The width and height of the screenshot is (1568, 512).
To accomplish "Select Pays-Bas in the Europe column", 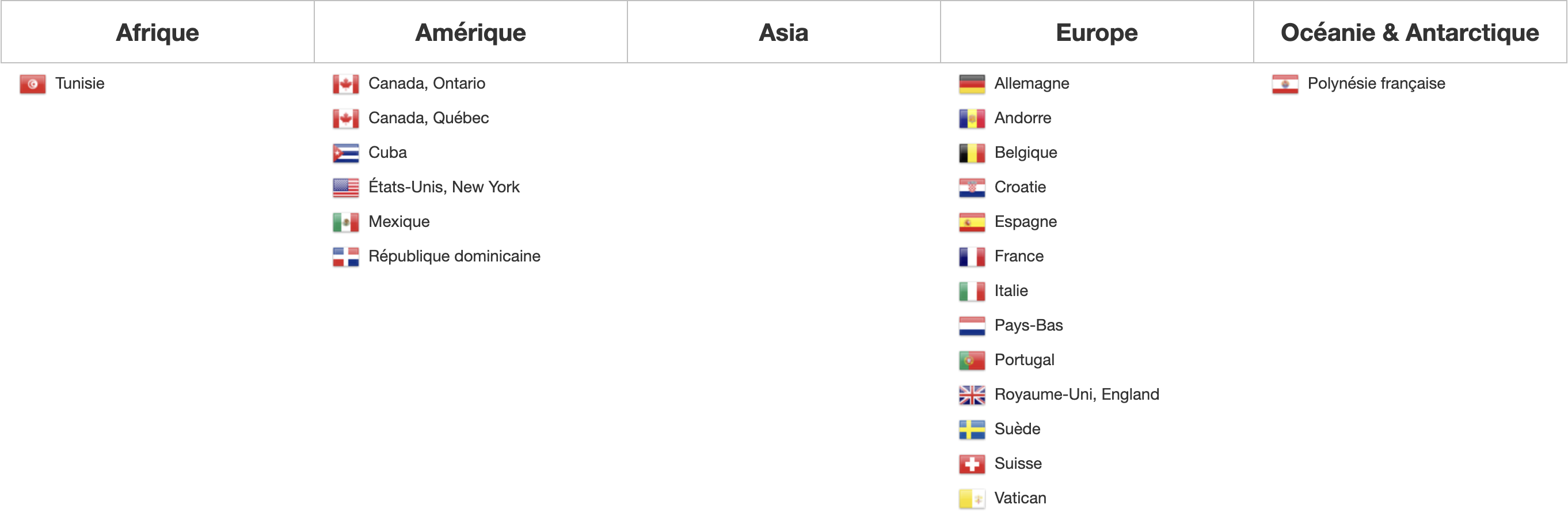I will [x=1029, y=326].
